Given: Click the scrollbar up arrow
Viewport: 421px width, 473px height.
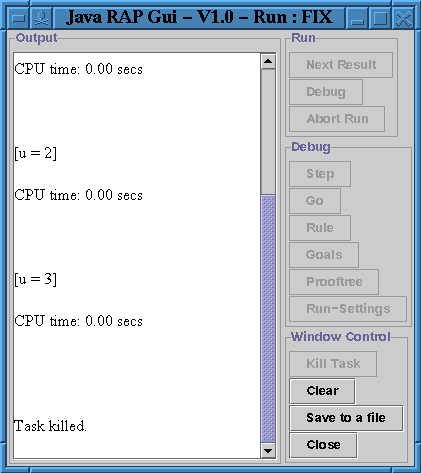Looking at the screenshot, I should pyautogui.click(x=268, y=61).
